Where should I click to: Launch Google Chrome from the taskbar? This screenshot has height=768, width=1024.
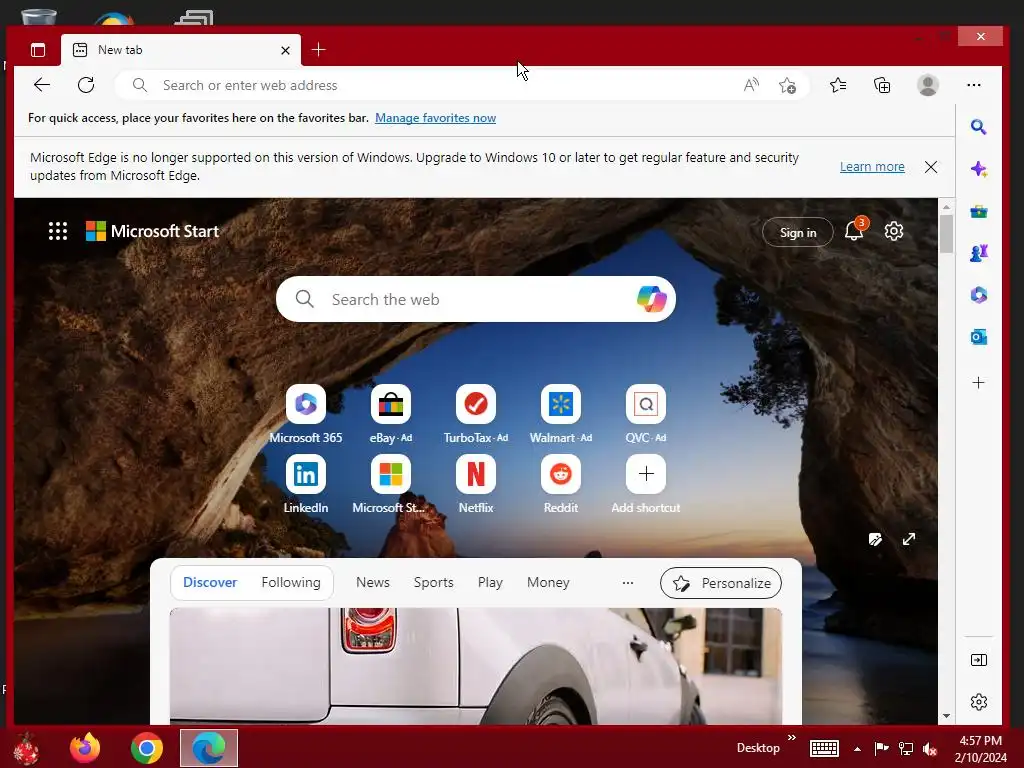pyautogui.click(x=147, y=748)
